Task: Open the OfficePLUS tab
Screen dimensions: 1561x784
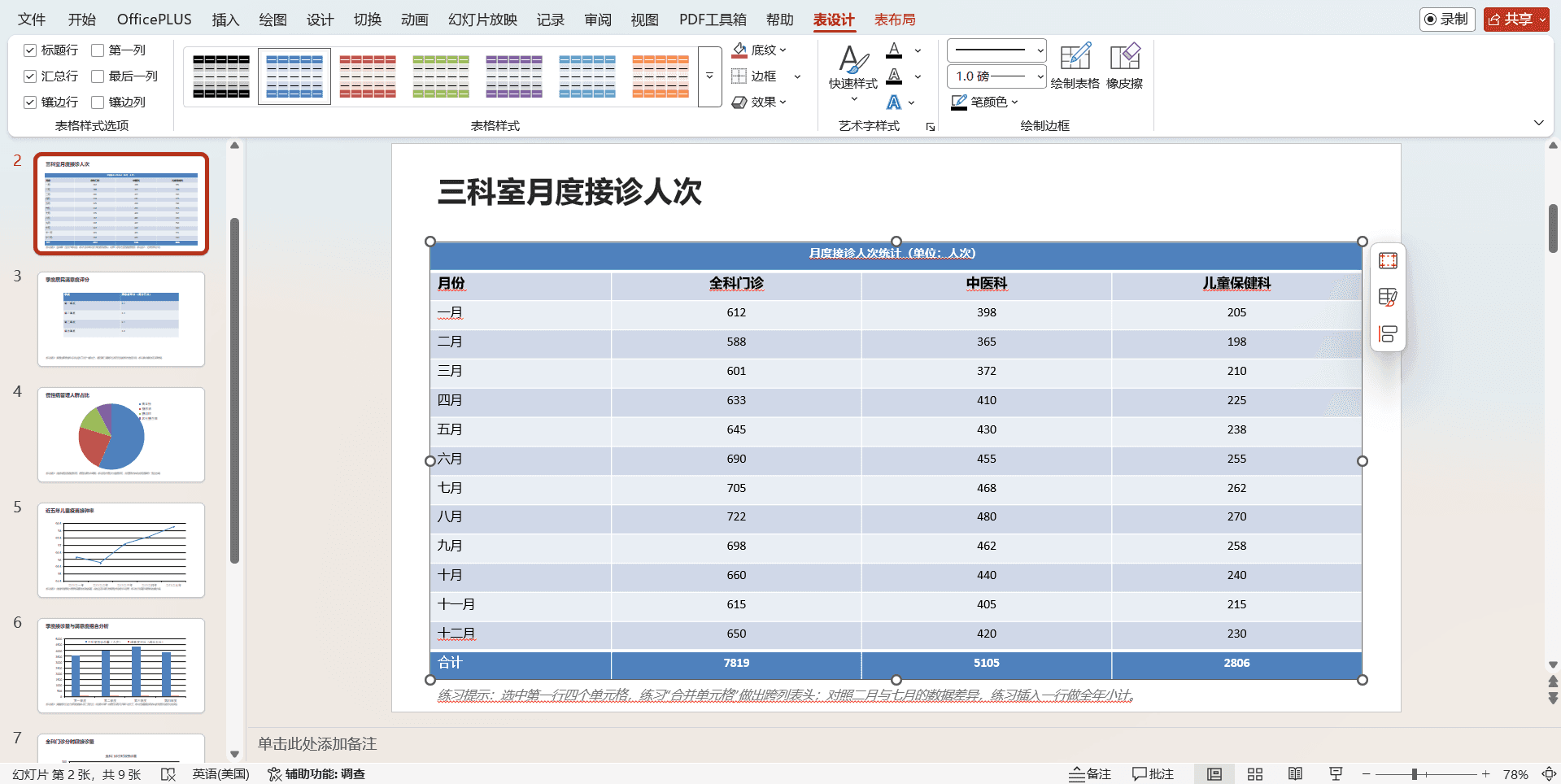Action: click(155, 20)
